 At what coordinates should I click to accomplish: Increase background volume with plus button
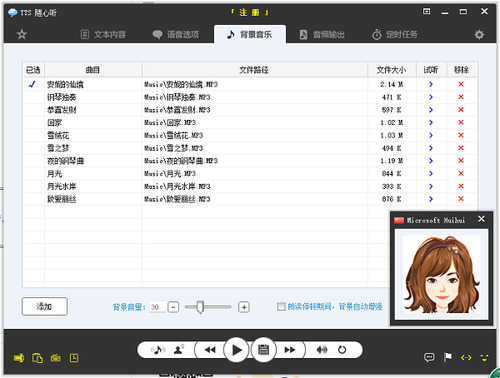tap(244, 307)
